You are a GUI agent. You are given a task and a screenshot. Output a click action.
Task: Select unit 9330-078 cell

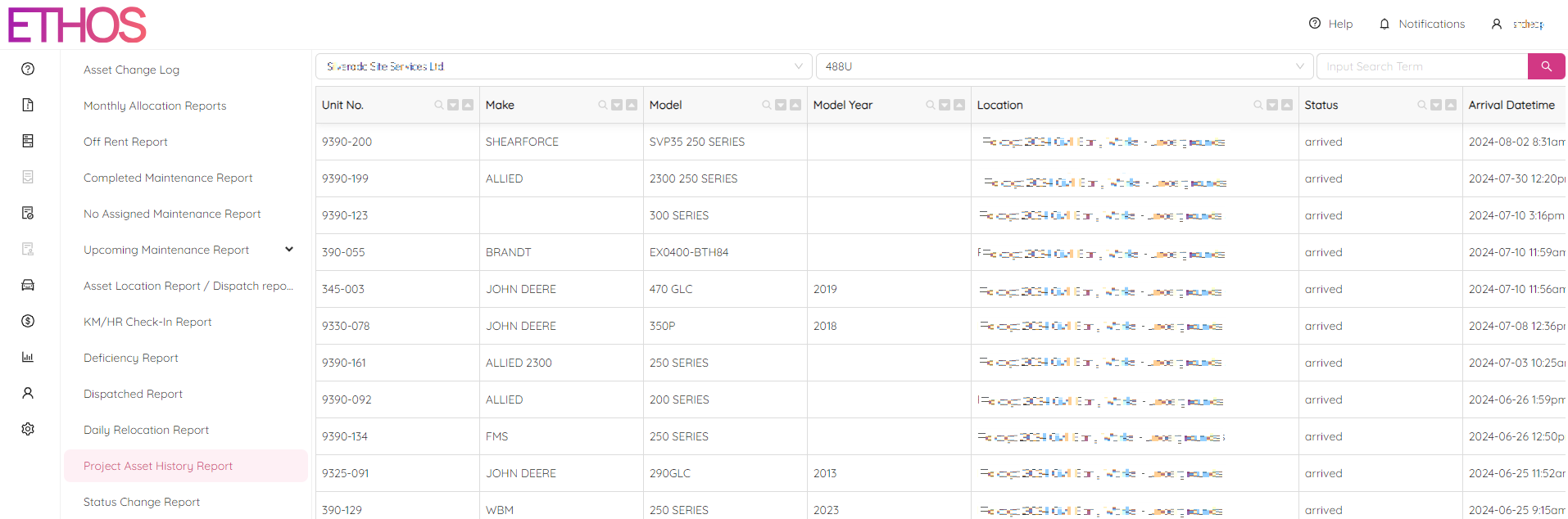(397, 326)
